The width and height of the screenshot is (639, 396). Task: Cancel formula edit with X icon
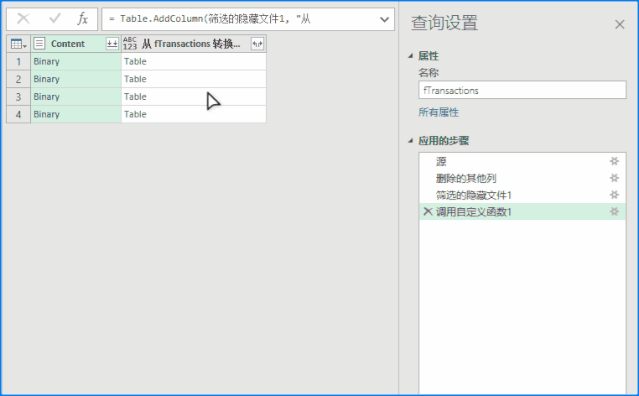pos(23,19)
